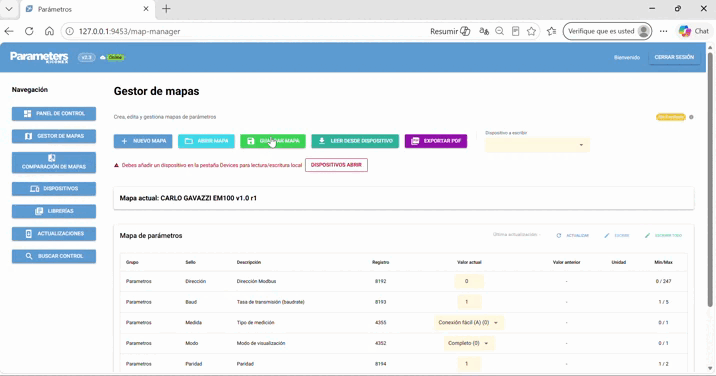The height and width of the screenshot is (376, 716).
Task: Open the Dispositivos sidebar section
Action: point(54,189)
